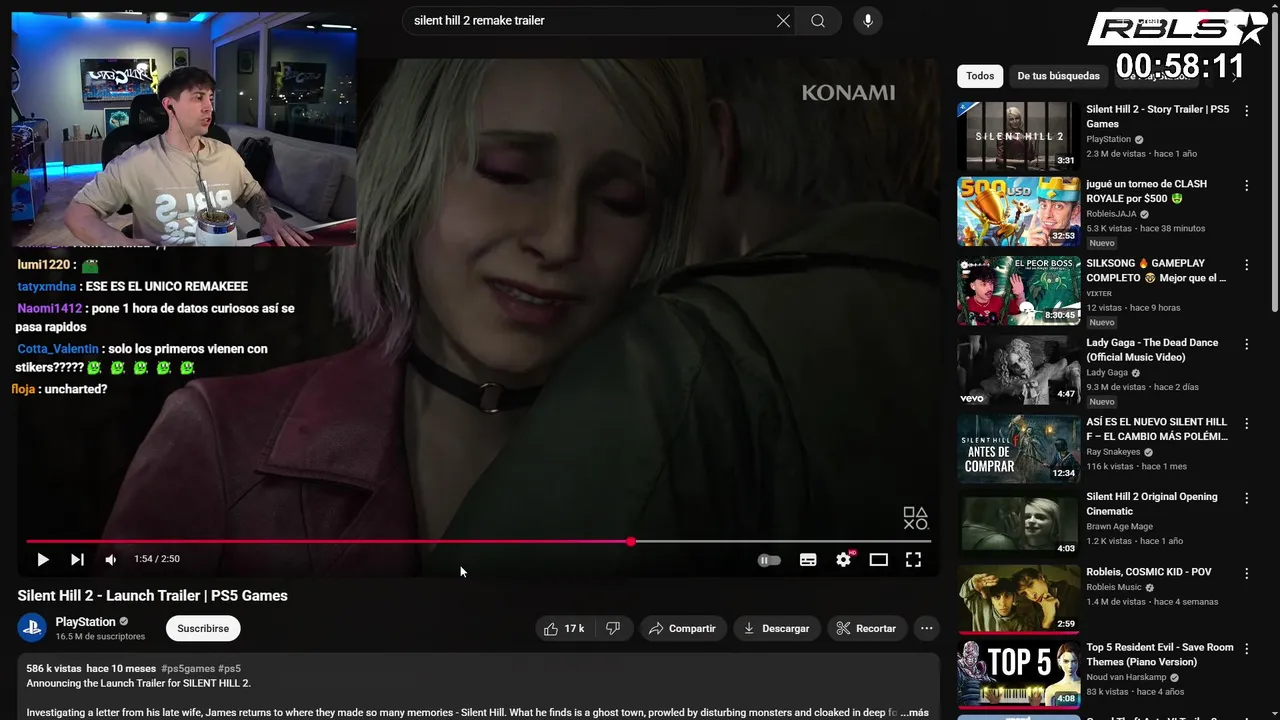Open the PlayStation channel avatar

[x=32, y=628]
